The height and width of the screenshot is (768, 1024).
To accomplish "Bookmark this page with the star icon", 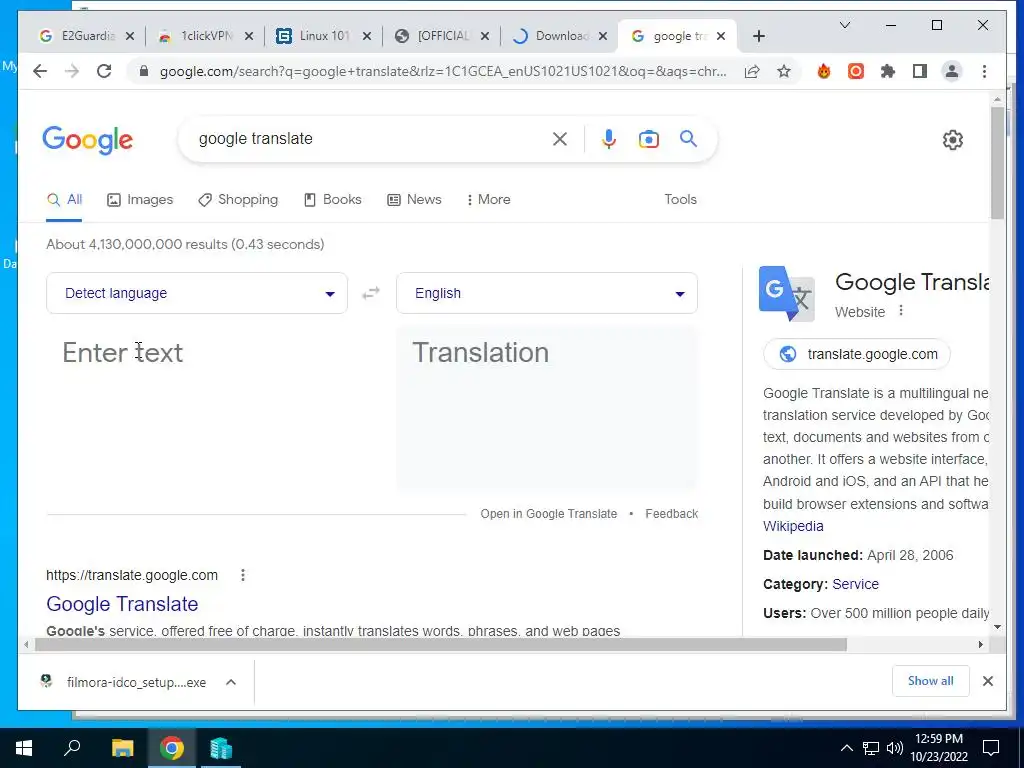I will click(x=784, y=71).
